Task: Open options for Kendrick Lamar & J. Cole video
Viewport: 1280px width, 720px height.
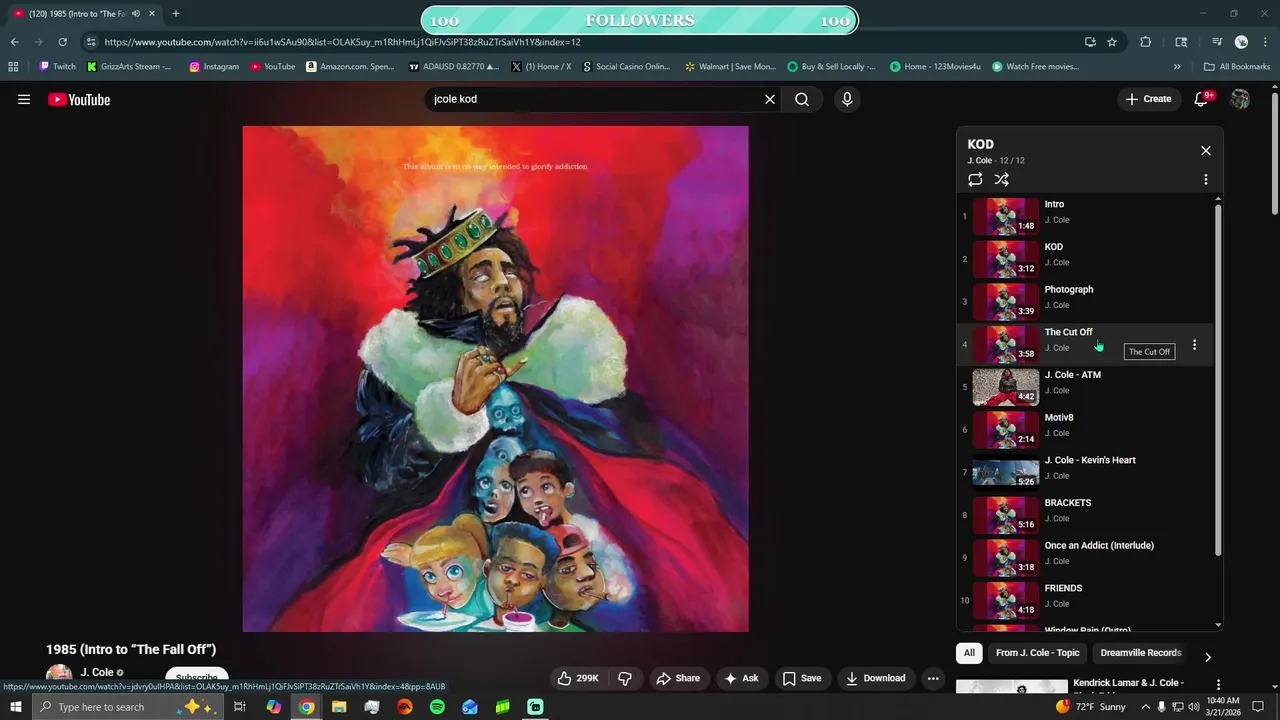Action: [1218, 685]
